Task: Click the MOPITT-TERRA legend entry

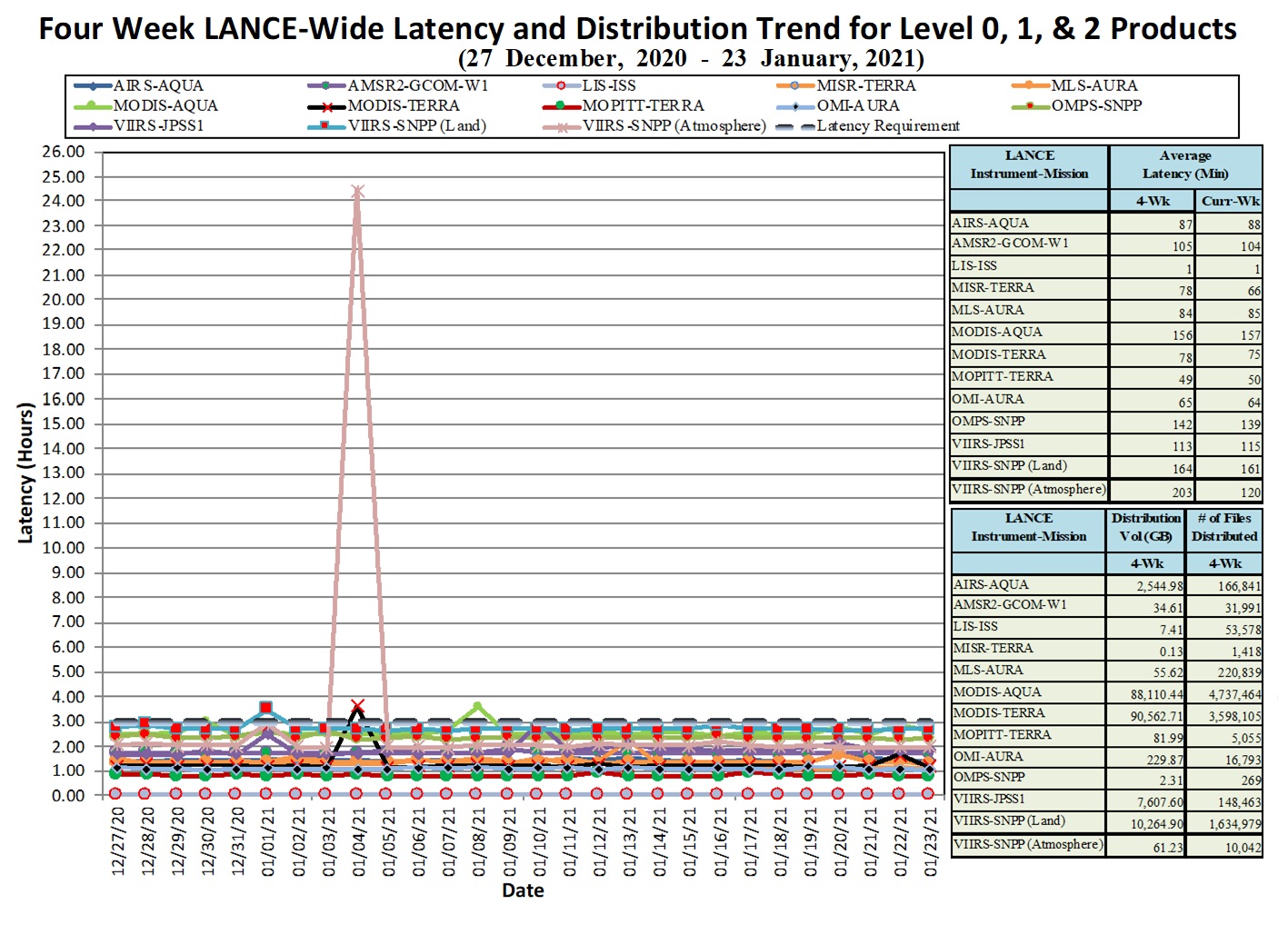Action: tap(624, 105)
